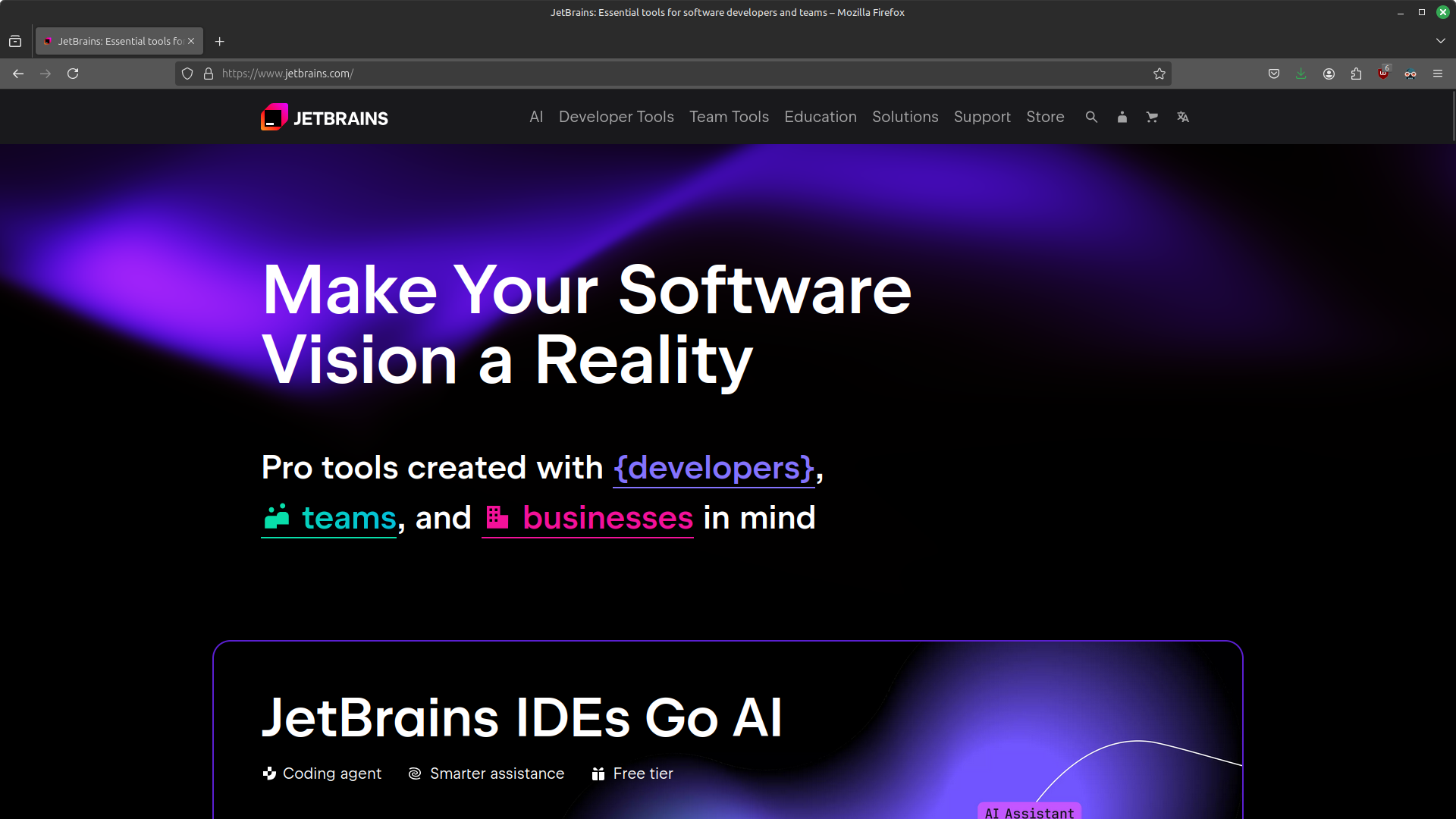Follow the teams link
The height and width of the screenshot is (819, 1456).
pyautogui.click(x=328, y=518)
